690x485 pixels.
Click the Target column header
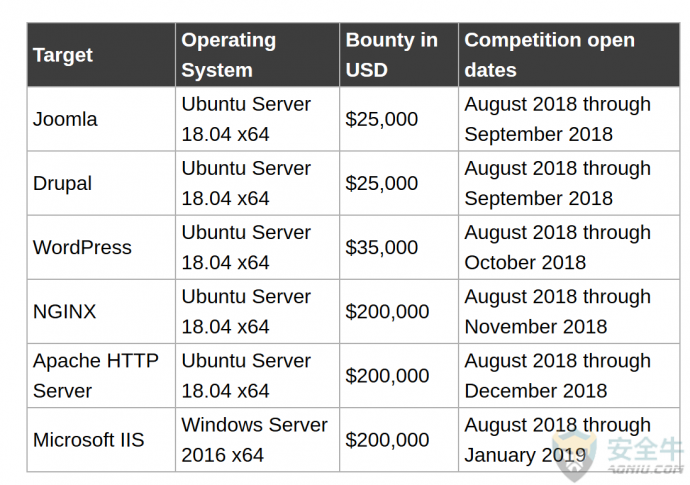(x=101, y=55)
